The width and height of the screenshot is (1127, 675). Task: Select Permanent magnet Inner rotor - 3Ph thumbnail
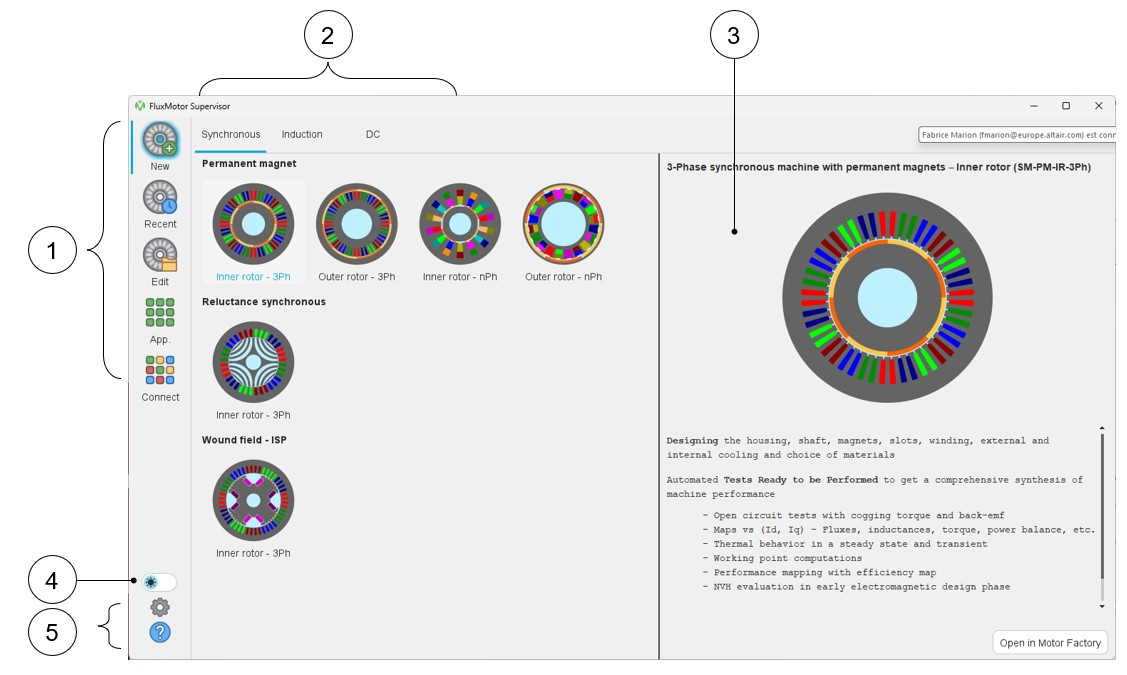point(253,224)
